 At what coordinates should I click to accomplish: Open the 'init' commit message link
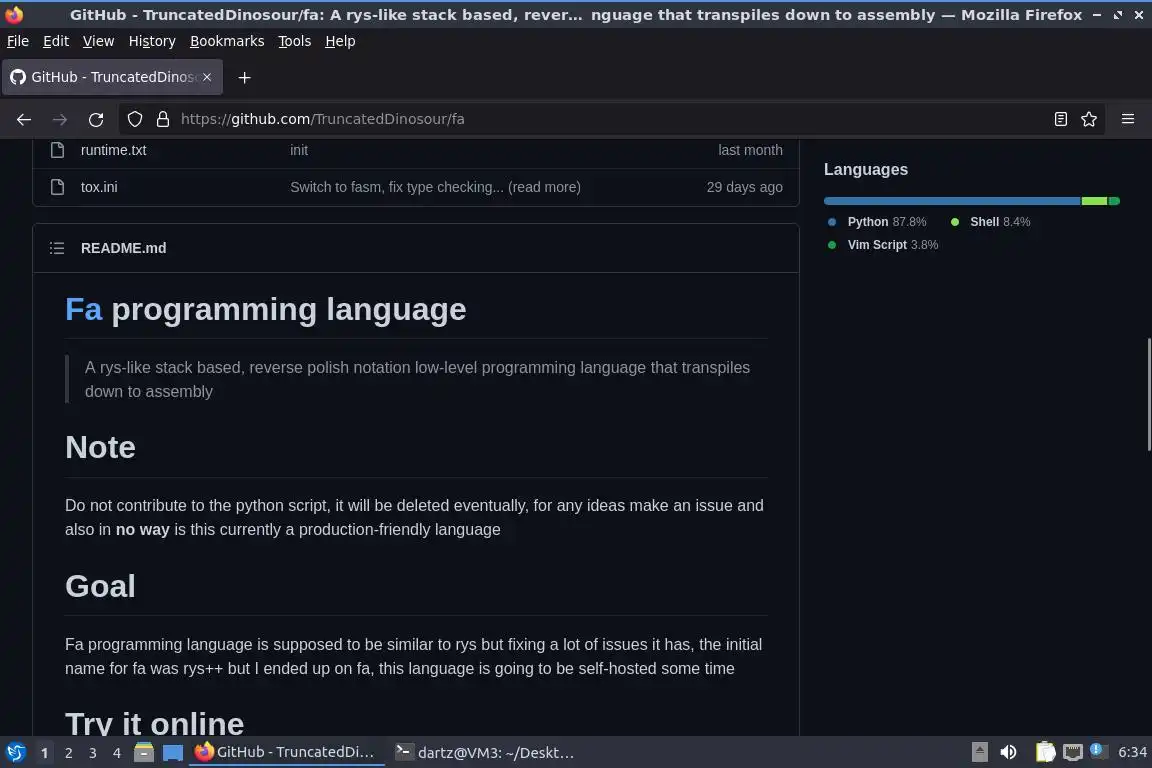click(x=299, y=150)
